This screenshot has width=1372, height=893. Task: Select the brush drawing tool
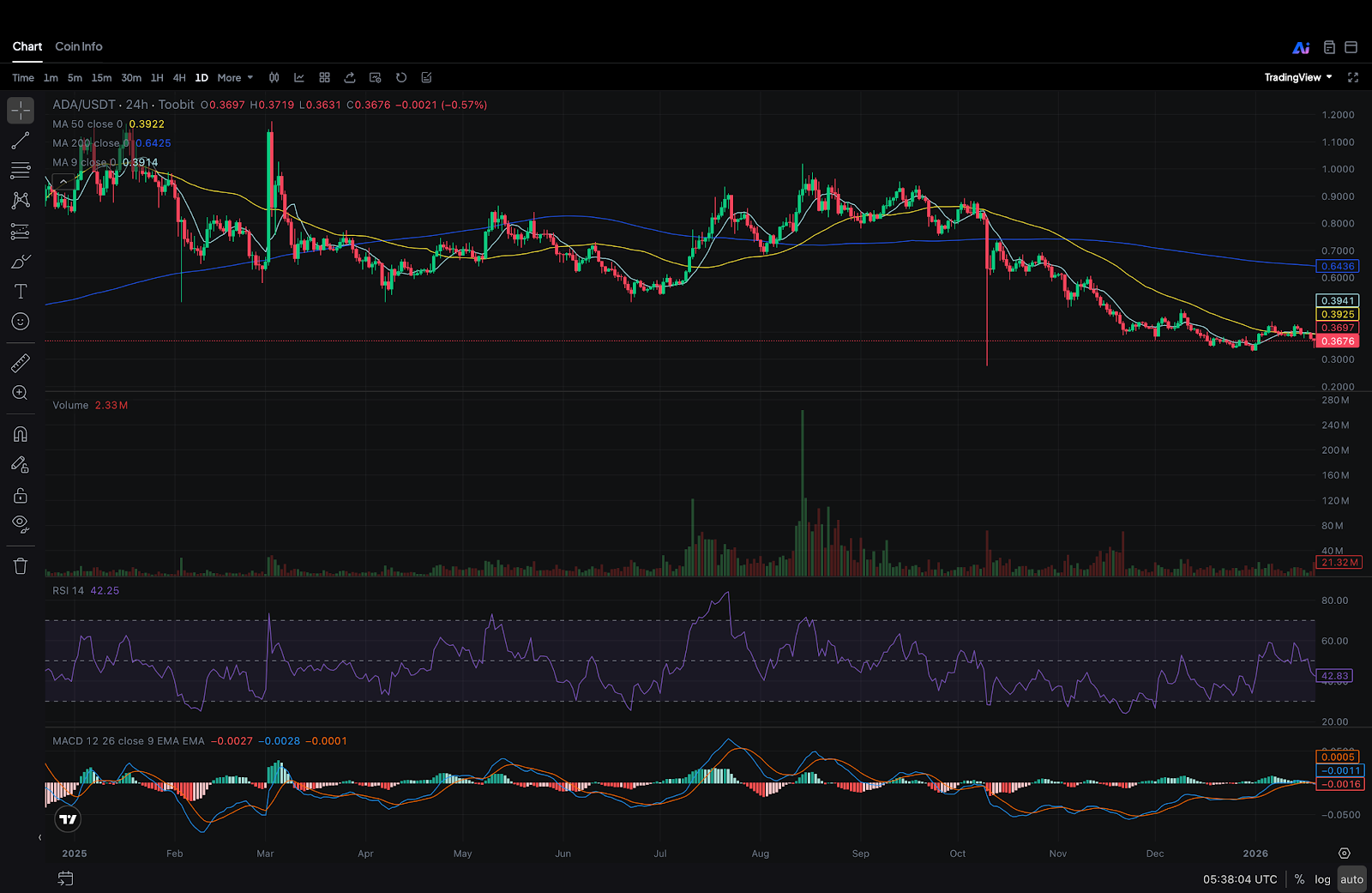tap(21, 262)
